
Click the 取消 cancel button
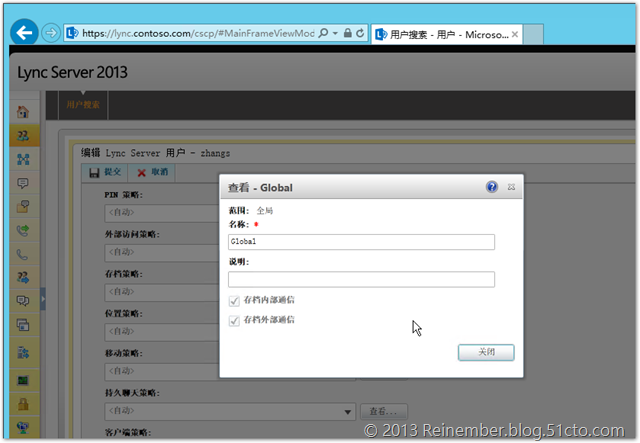(x=152, y=172)
